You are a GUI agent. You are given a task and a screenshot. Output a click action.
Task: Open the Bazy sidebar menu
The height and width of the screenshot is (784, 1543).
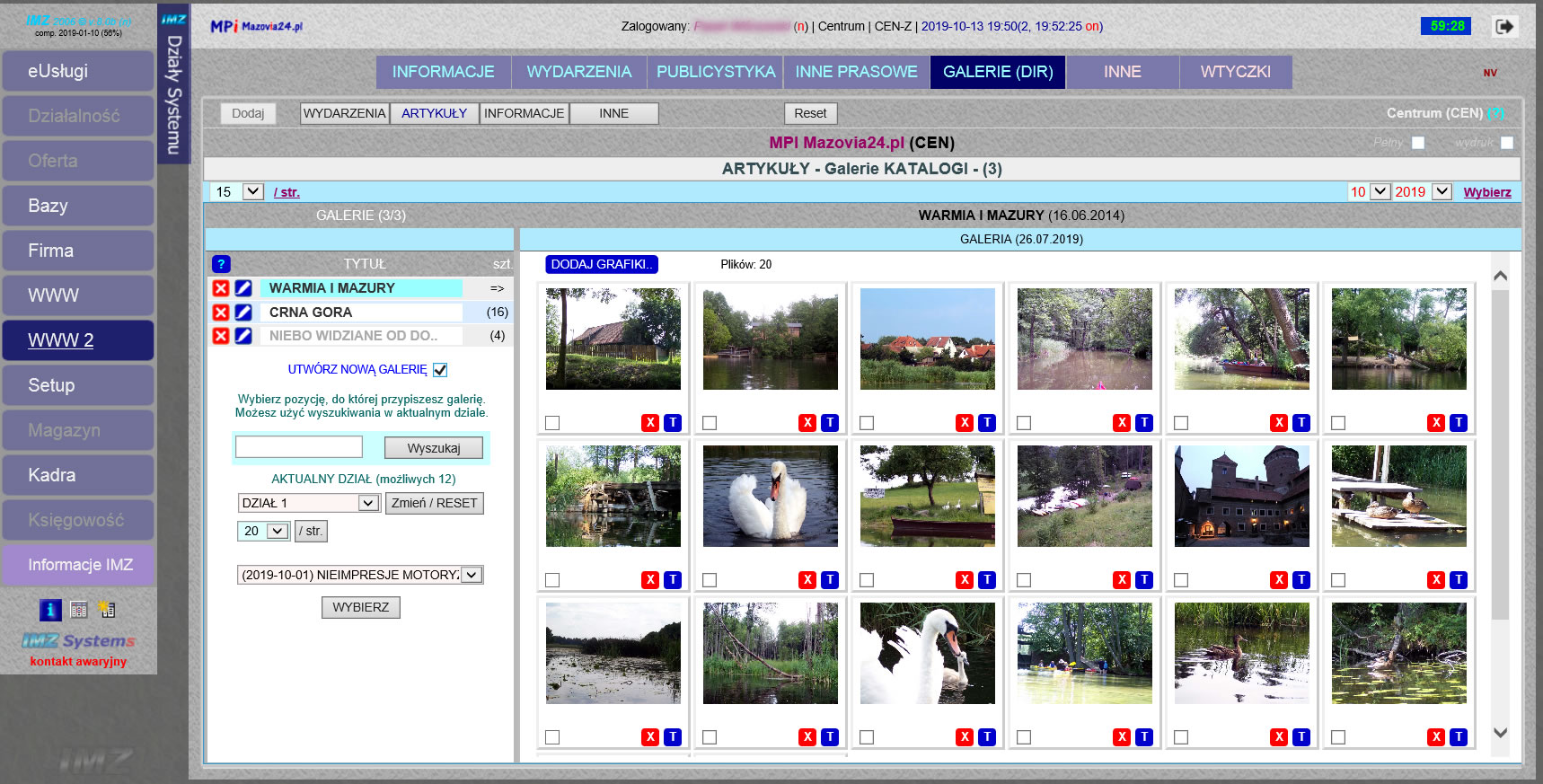(x=78, y=206)
